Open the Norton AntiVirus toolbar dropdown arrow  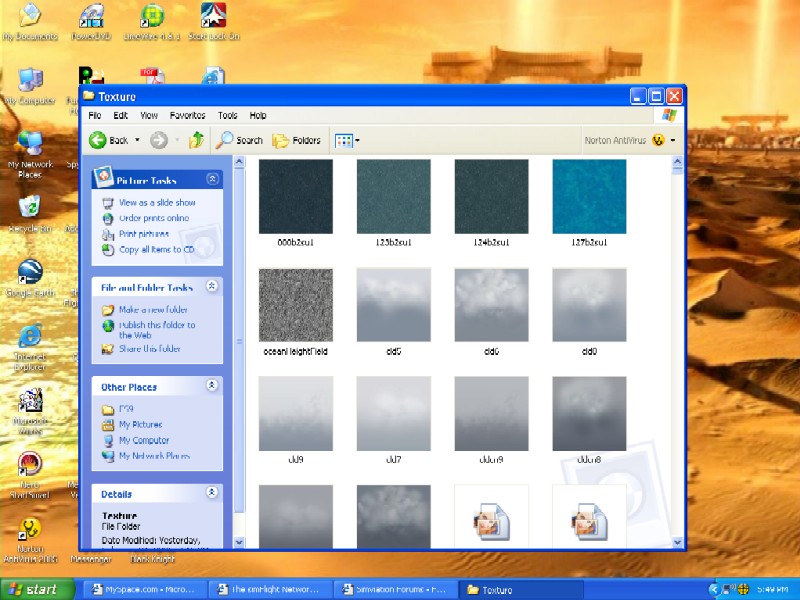click(673, 140)
